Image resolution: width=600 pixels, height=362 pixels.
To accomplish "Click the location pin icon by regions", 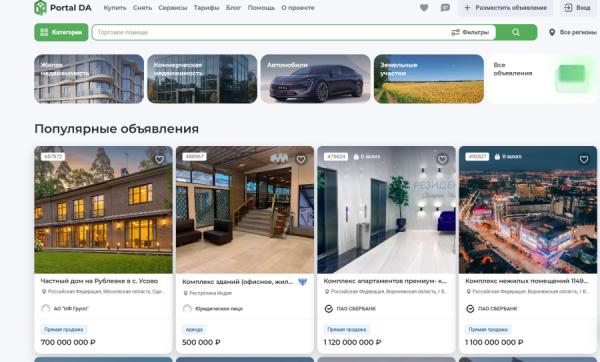I will 552,32.
